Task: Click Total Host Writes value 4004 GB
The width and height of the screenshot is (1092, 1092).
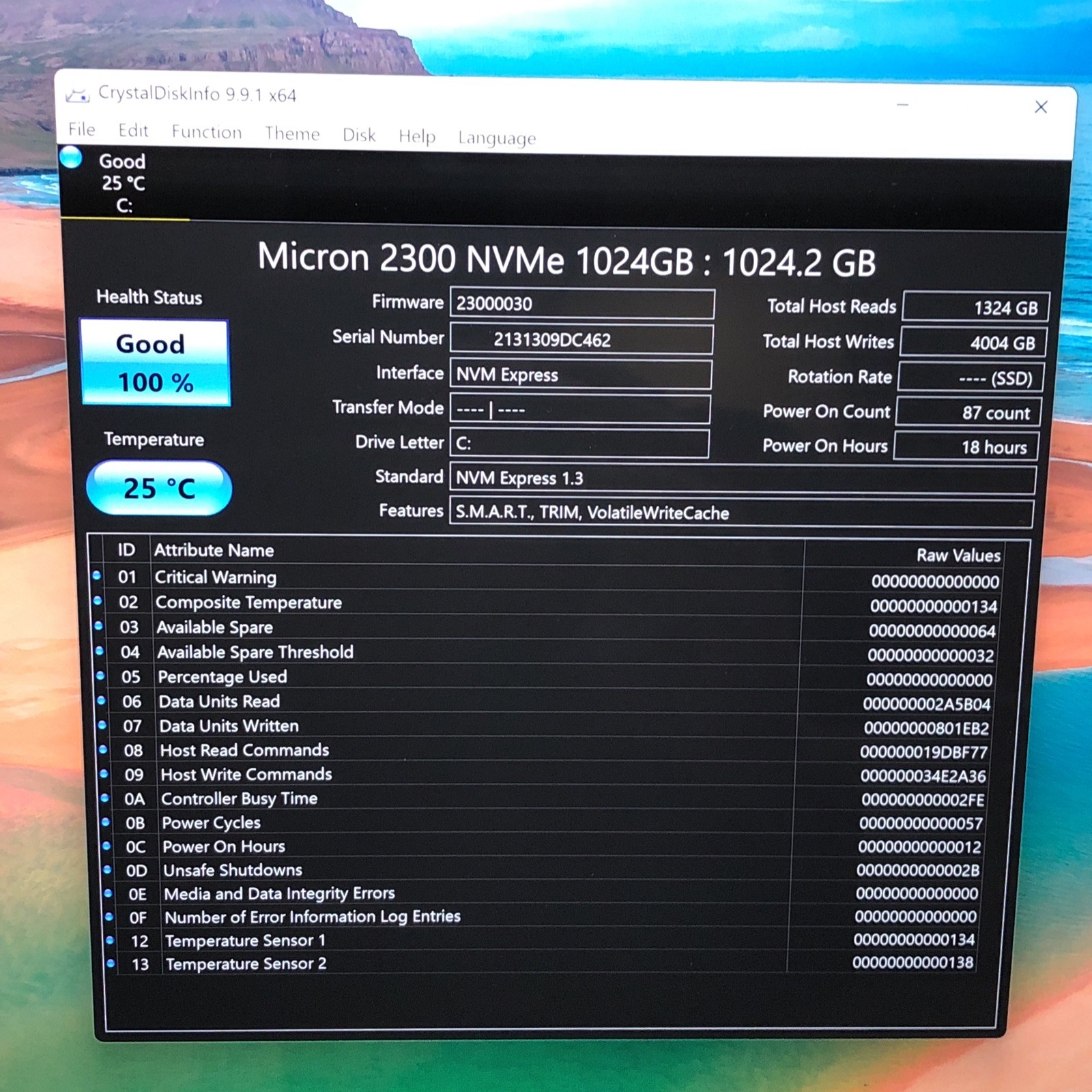Action: click(x=973, y=342)
